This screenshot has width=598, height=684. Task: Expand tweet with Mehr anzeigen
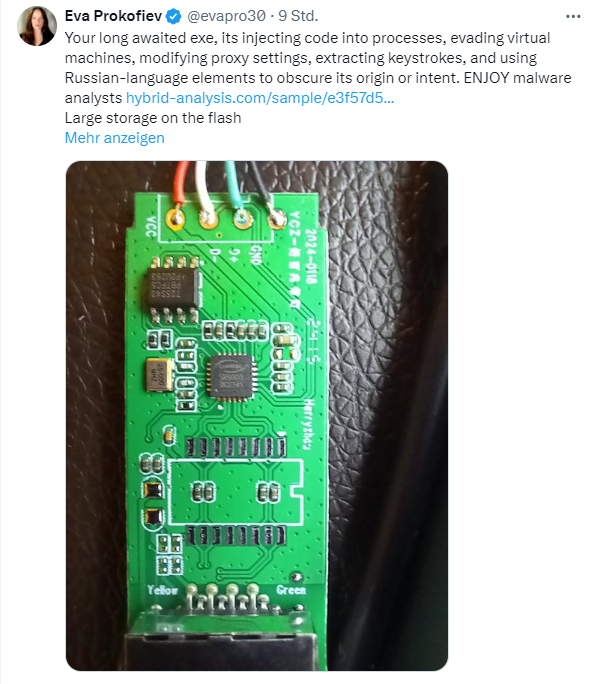click(115, 138)
